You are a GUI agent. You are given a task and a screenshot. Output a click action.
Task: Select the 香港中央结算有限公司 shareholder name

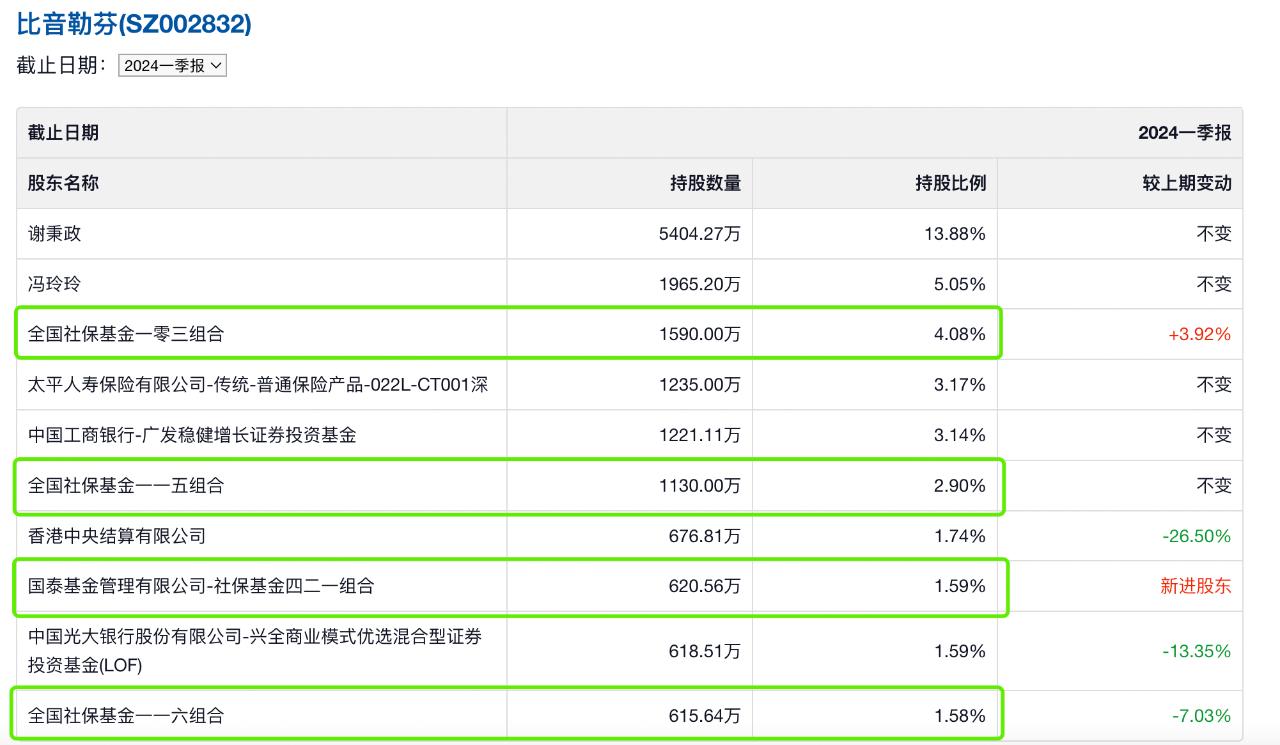point(117,536)
